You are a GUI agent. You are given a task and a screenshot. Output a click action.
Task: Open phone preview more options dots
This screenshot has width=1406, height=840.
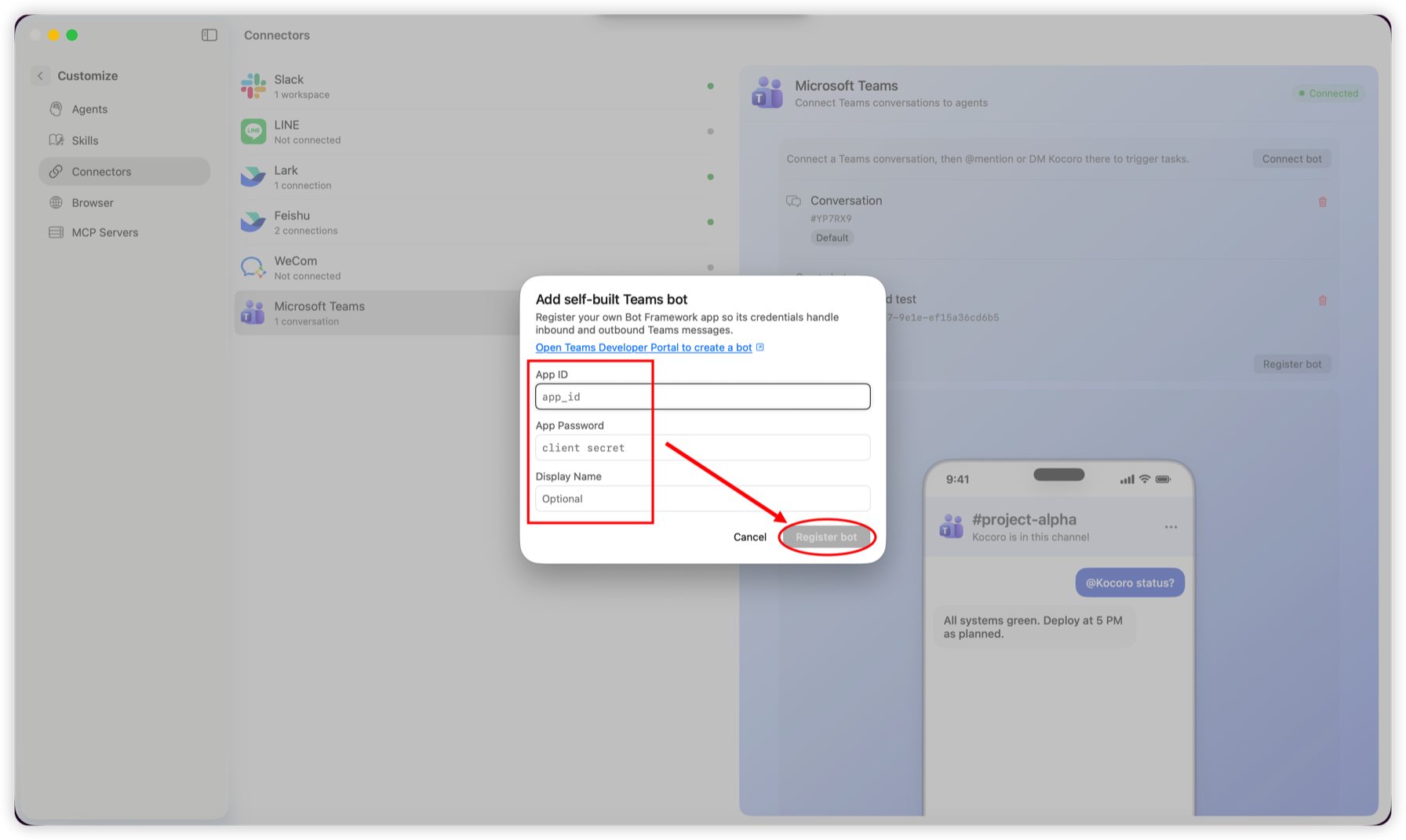click(x=1171, y=527)
